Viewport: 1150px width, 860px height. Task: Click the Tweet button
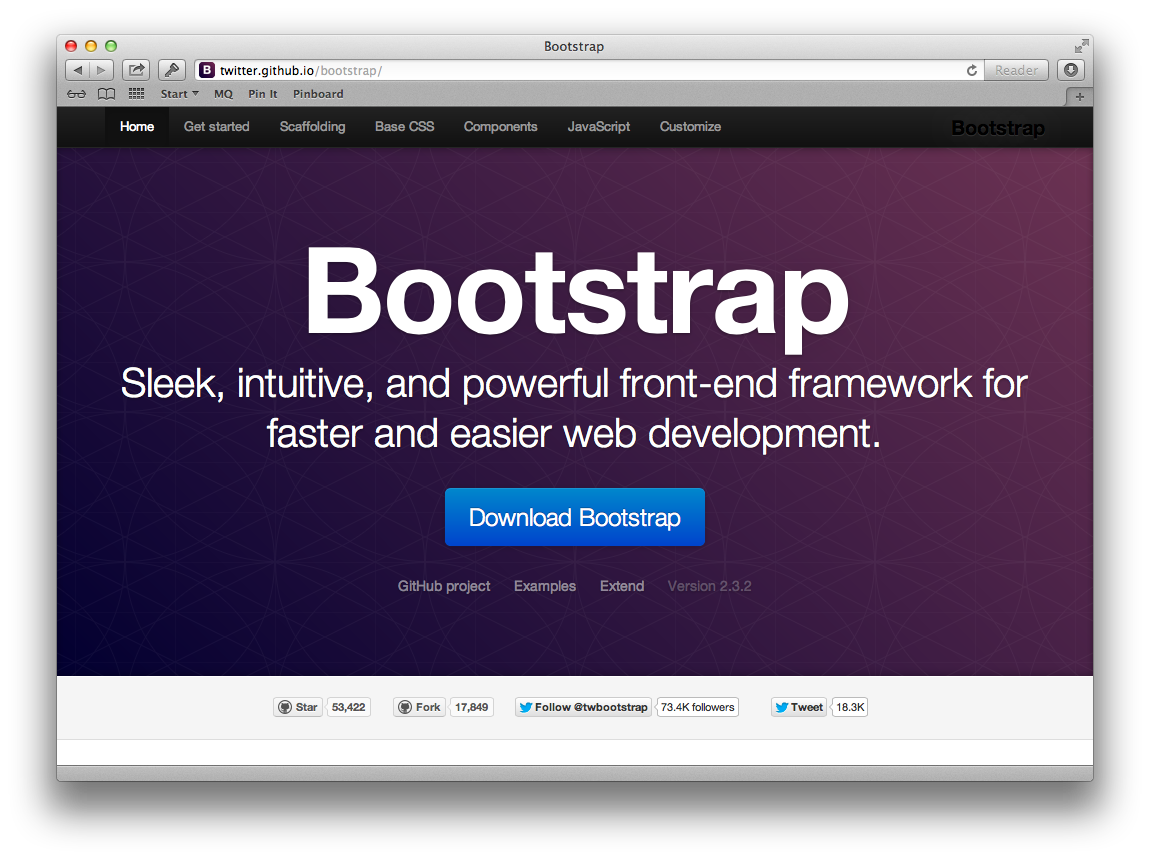[799, 707]
